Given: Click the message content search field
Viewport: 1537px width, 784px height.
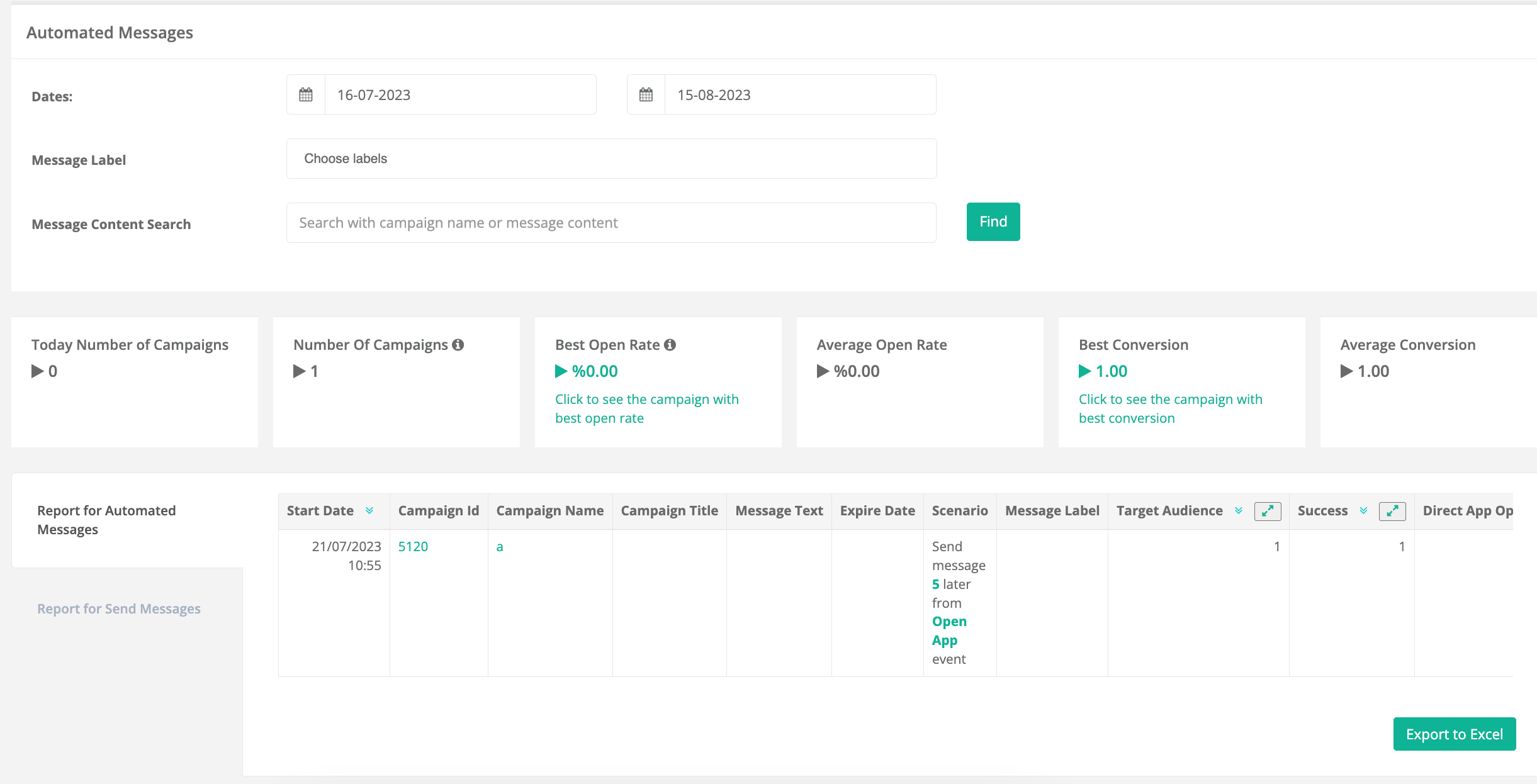Looking at the screenshot, I should (x=611, y=223).
